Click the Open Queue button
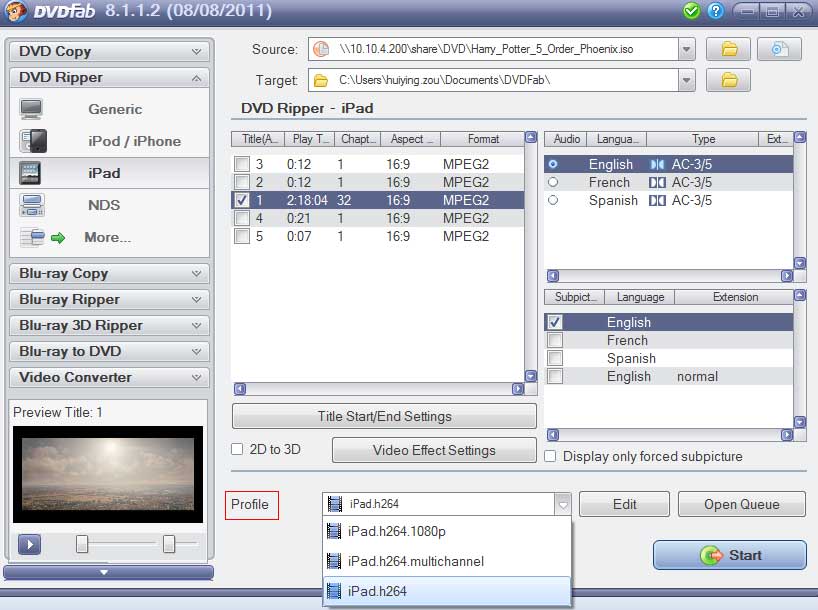The image size is (818, 610). coord(742,504)
